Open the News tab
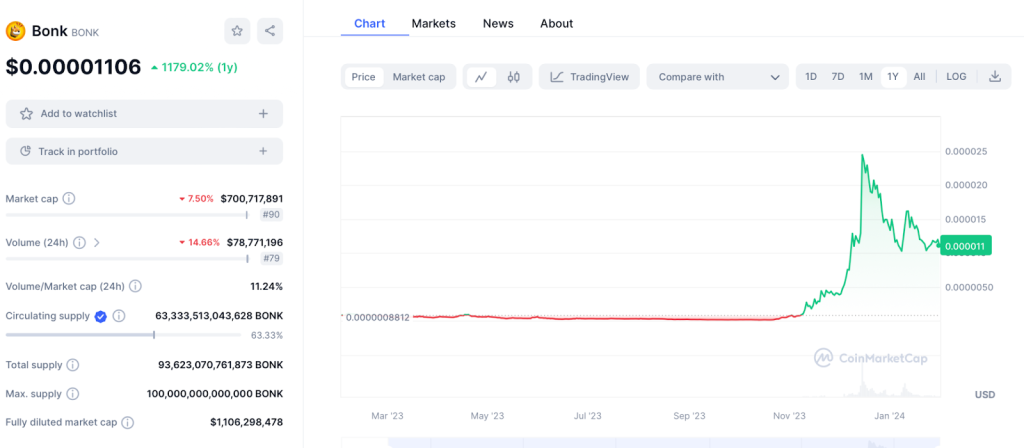Screen dimensions: 1024x448 click(498, 24)
